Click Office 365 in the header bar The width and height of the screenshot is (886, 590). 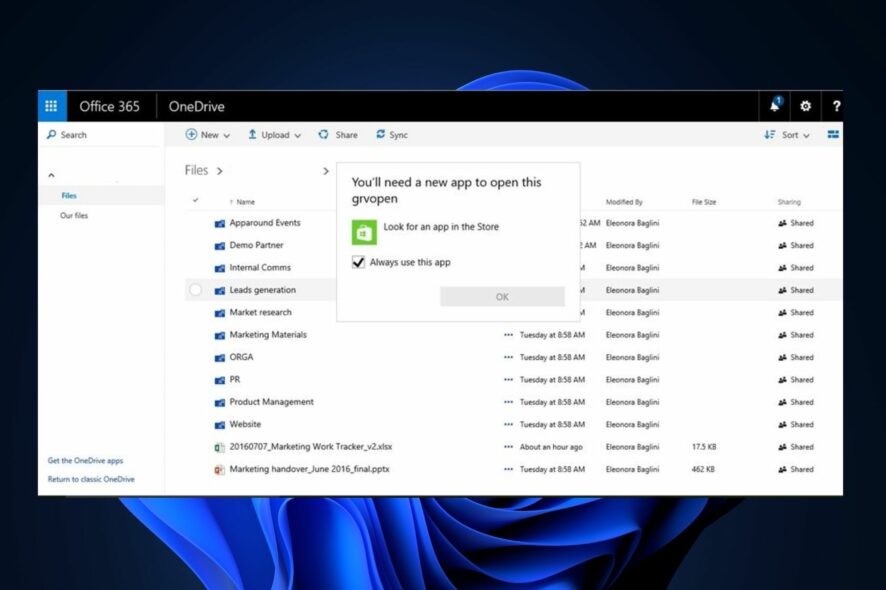click(x=110, y=106)
